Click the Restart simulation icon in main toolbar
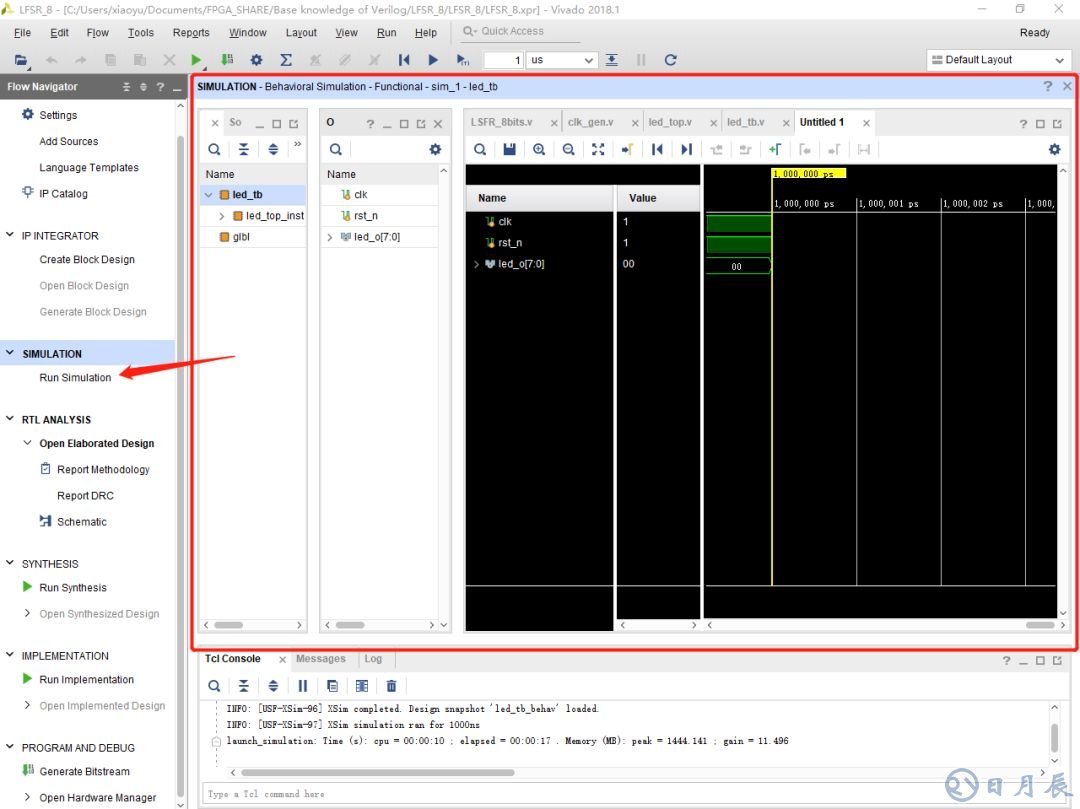This screenshot has height=809, width=1080. pyautogui.click(x=404, y=60)
